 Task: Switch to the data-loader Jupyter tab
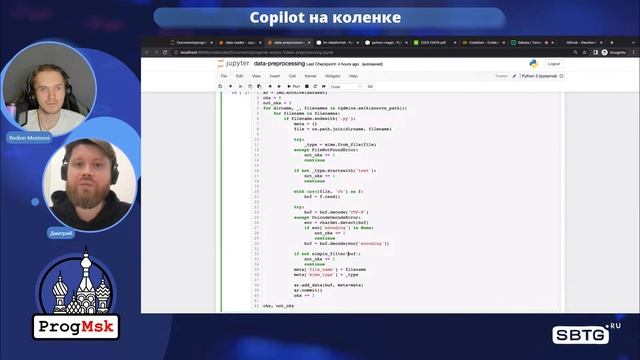point(241,42)
